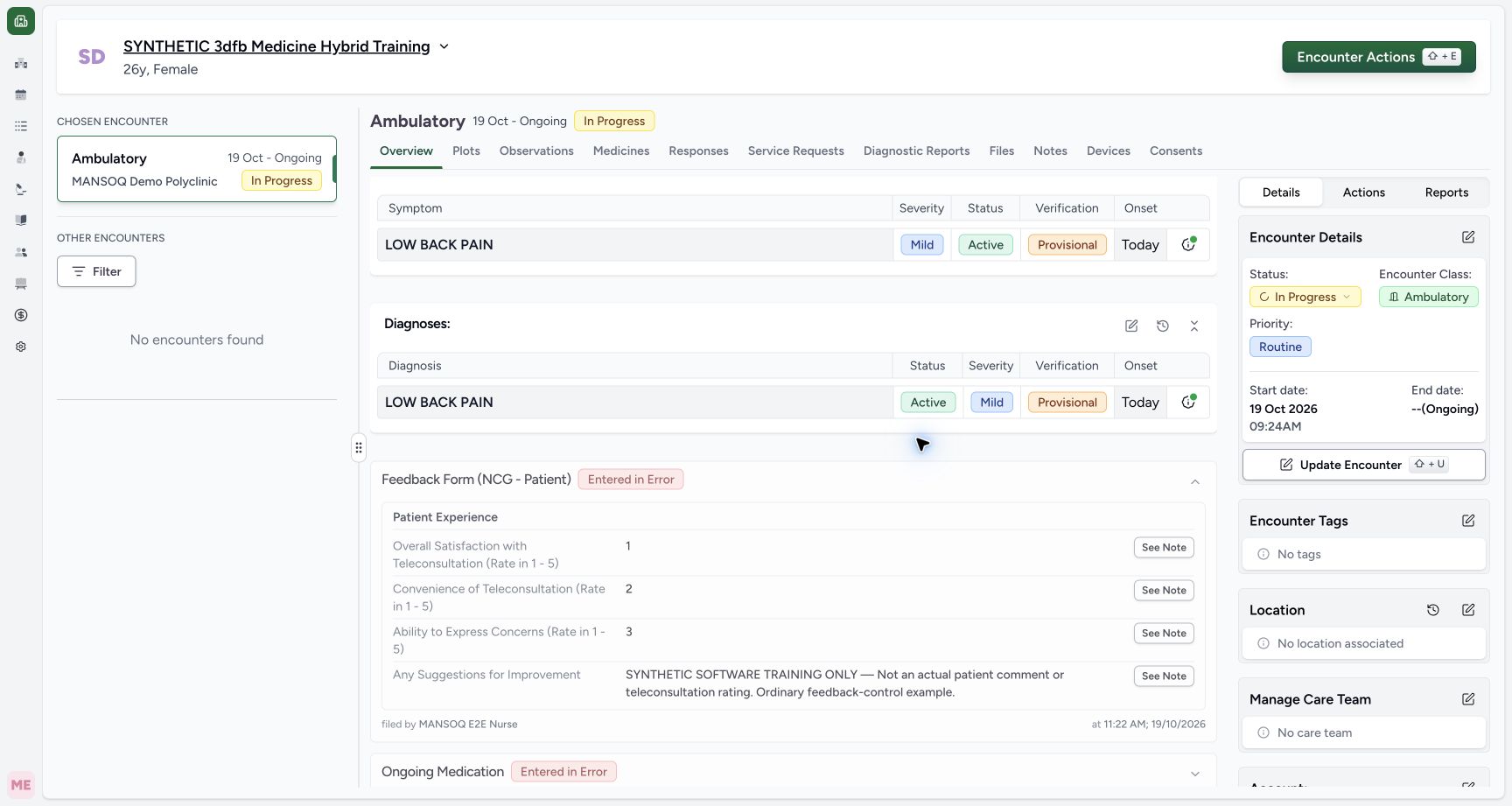Edit Manage Care Team pencil icon
Screen dimensions: 1512x806
tap(1468, 699)
